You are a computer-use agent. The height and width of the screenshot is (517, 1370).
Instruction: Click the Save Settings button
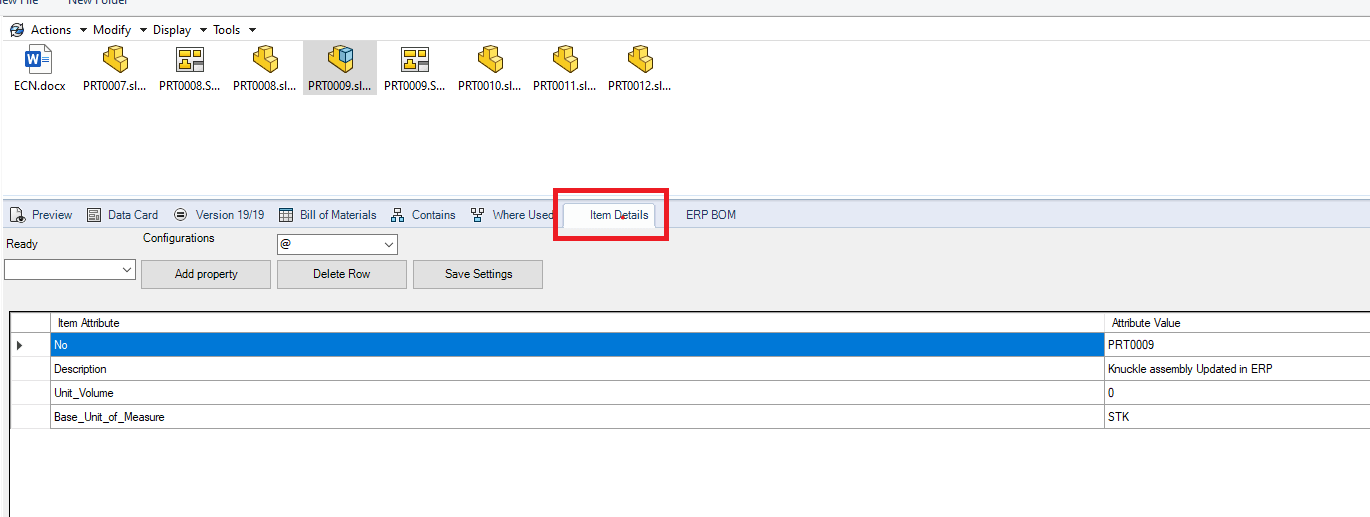478,274
